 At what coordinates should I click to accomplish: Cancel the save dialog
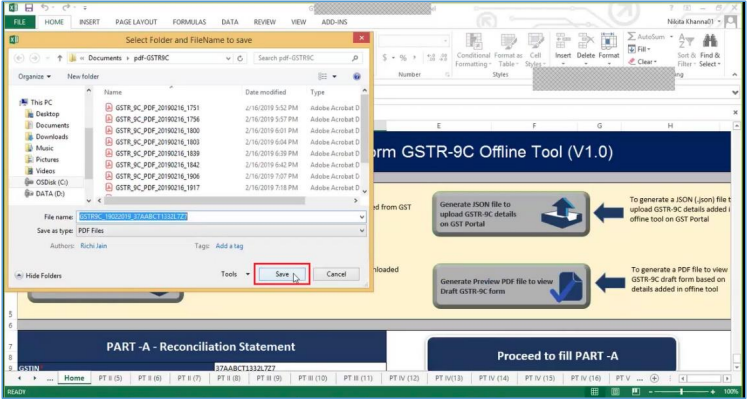336,274
